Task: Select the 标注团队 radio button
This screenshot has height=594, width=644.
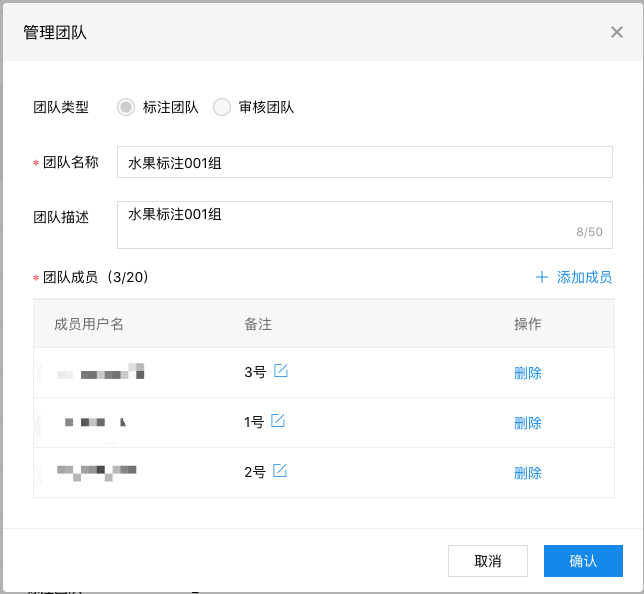Action: 126,107
